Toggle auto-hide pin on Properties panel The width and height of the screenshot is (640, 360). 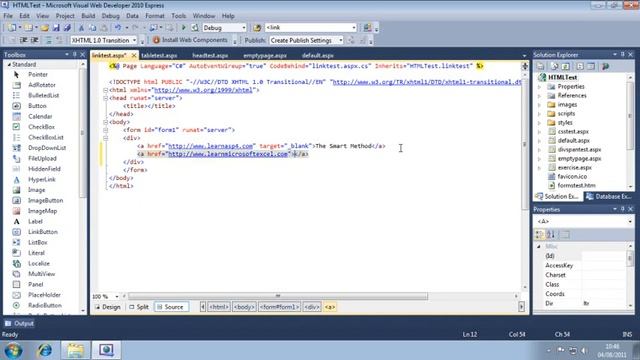[x=622, y=209]
